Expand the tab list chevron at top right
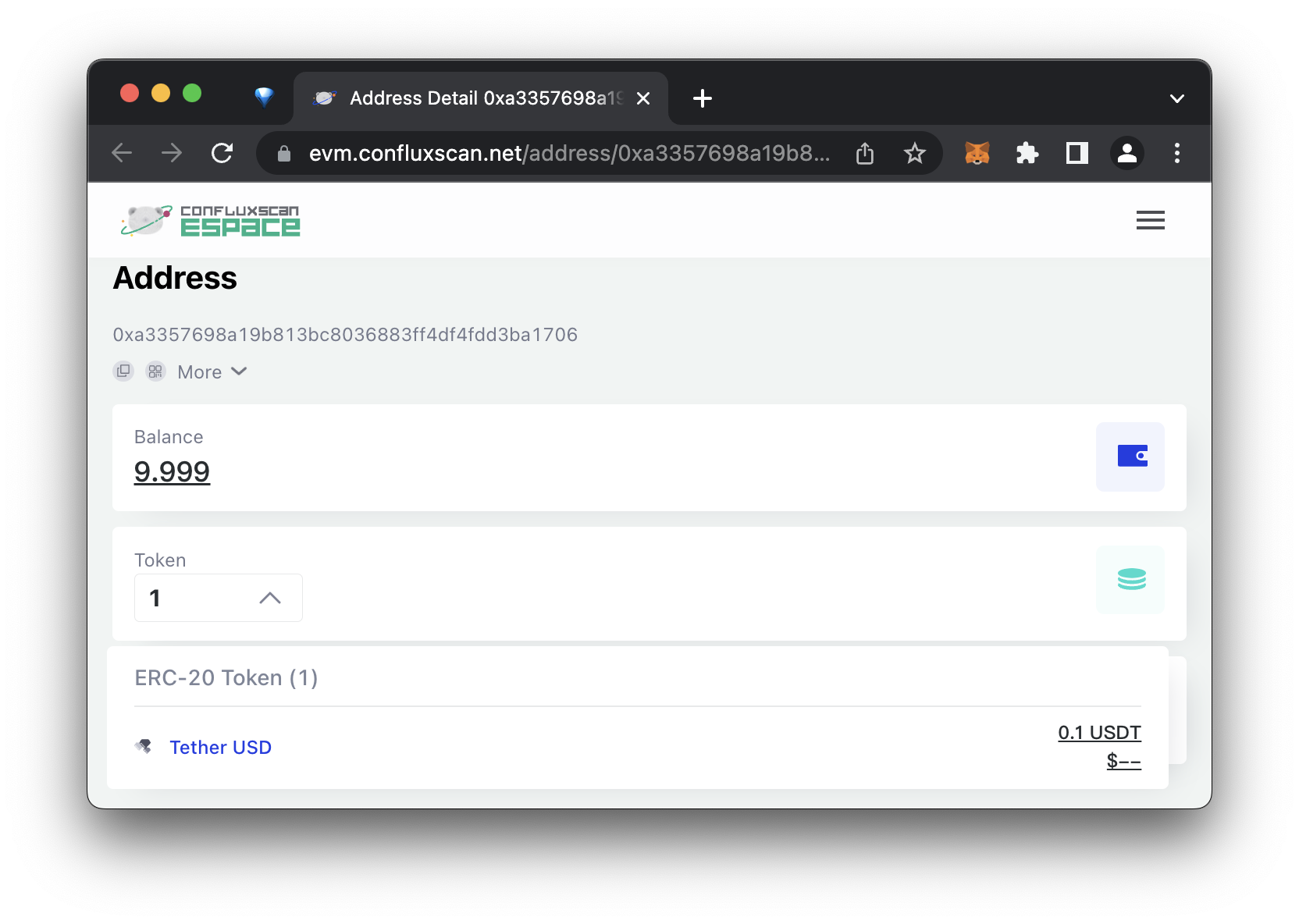 (1176, 98)
